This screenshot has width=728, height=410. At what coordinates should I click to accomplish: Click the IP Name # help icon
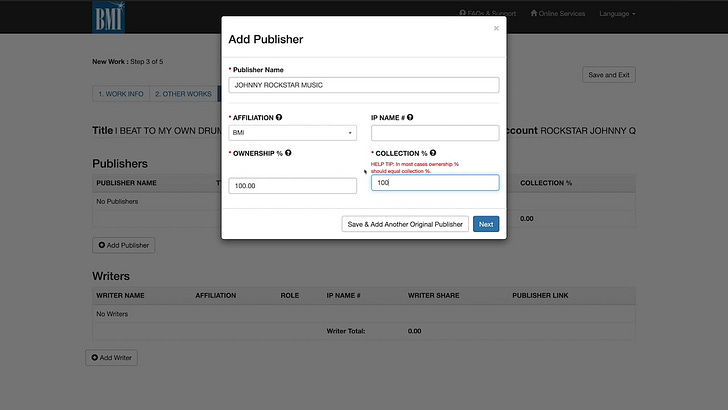pos(410,117)
